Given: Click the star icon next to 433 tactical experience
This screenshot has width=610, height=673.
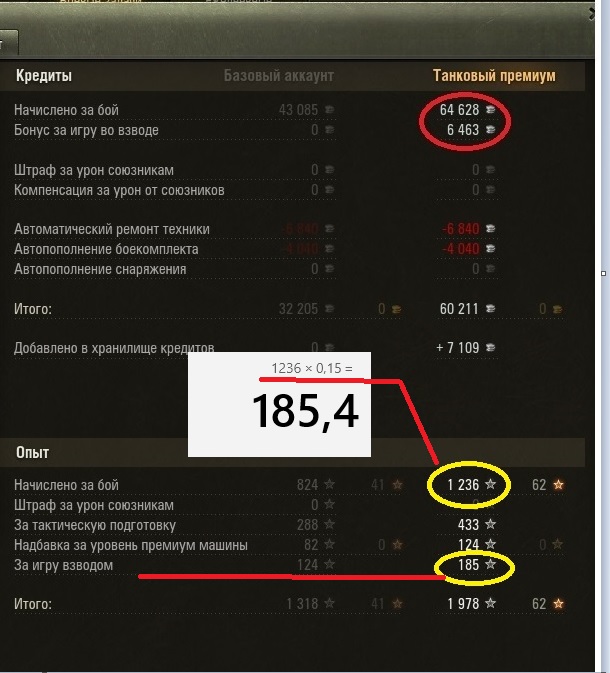Looking at the screenshot, I should tap(490, 525).
